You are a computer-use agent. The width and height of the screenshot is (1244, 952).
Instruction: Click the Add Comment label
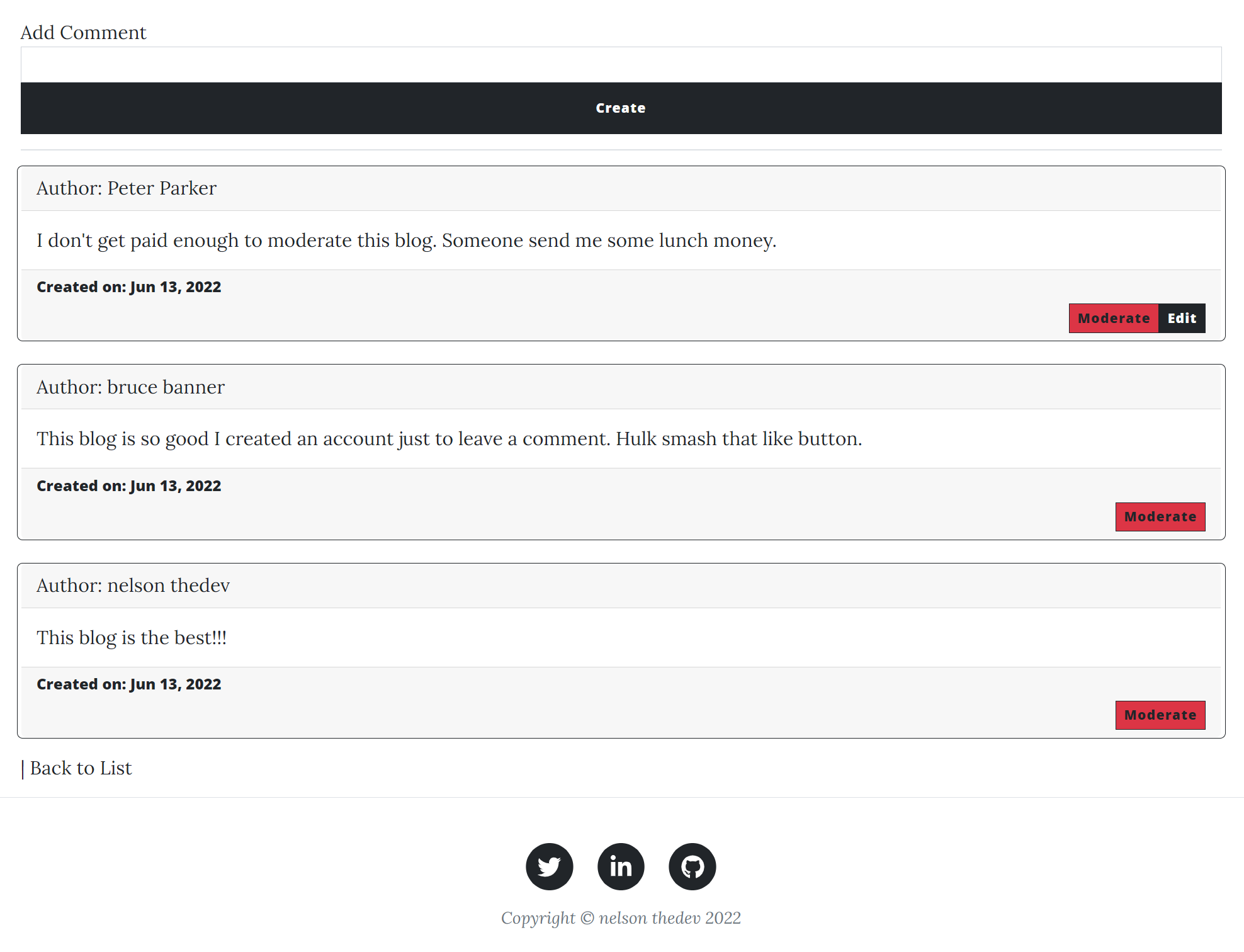(83, 33)
